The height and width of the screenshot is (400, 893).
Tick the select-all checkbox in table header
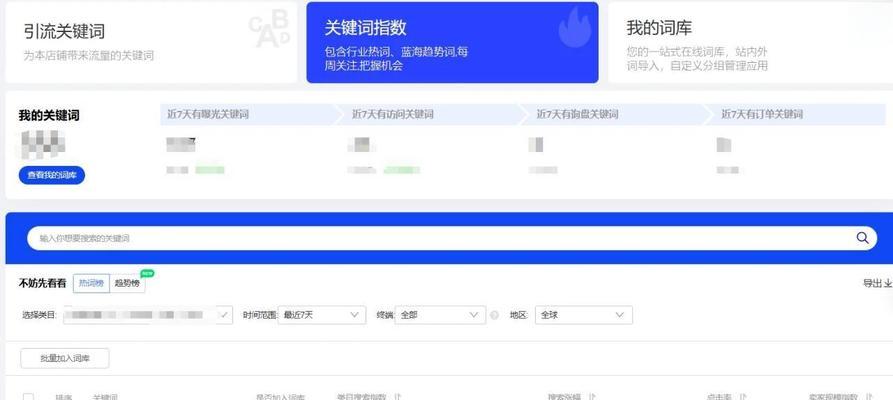[x=28, y=397]
